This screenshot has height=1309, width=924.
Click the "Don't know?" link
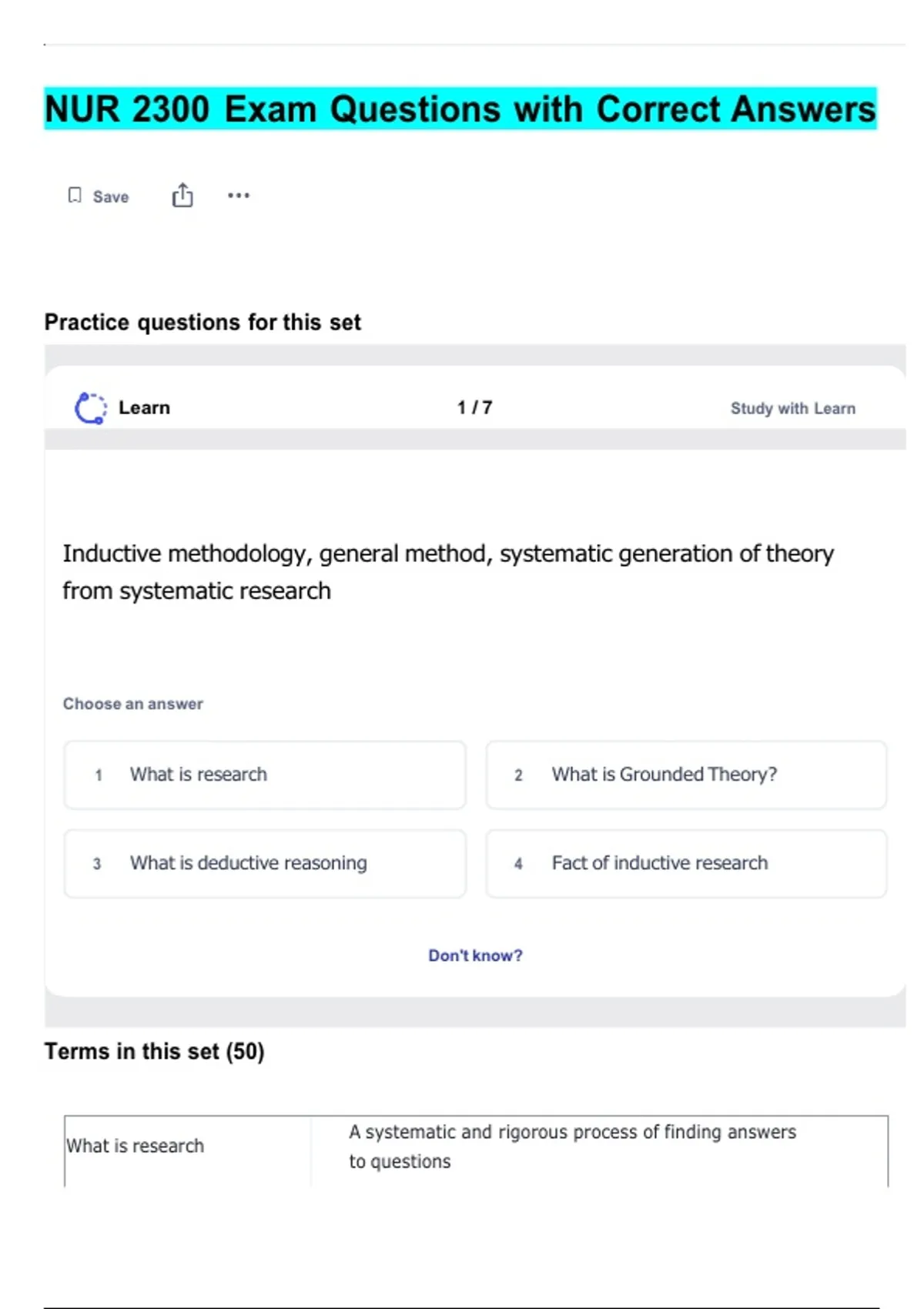pyautogui.click(x=475, y=956)
